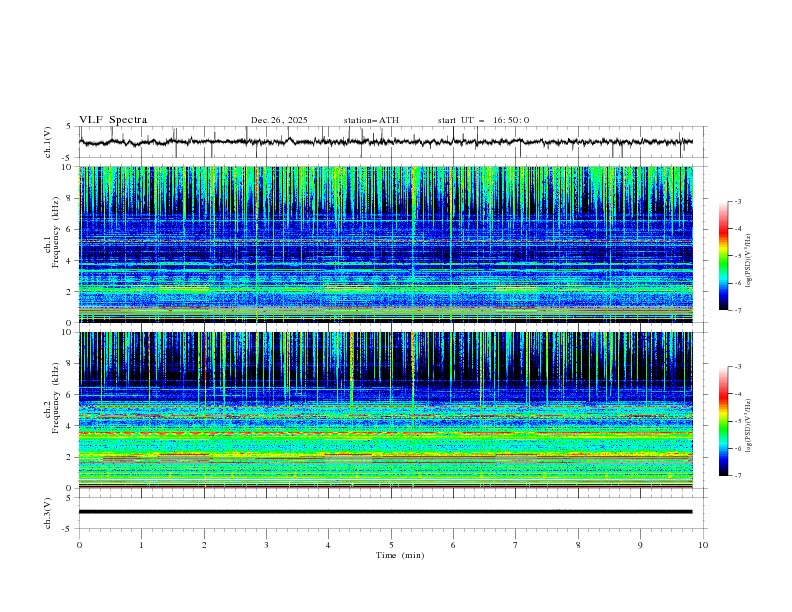The image size is (792, 612).
Task: Click the time axis tick label "8"
Action: (x=578, y=545)
